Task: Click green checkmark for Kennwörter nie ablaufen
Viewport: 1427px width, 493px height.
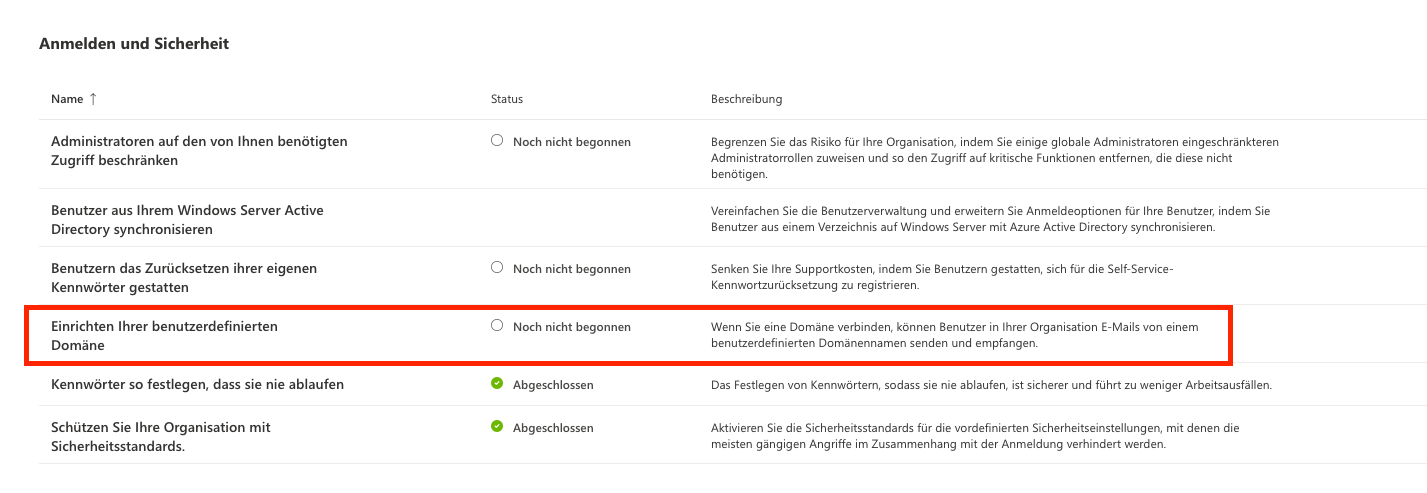Action: click(x=497, y=384)
